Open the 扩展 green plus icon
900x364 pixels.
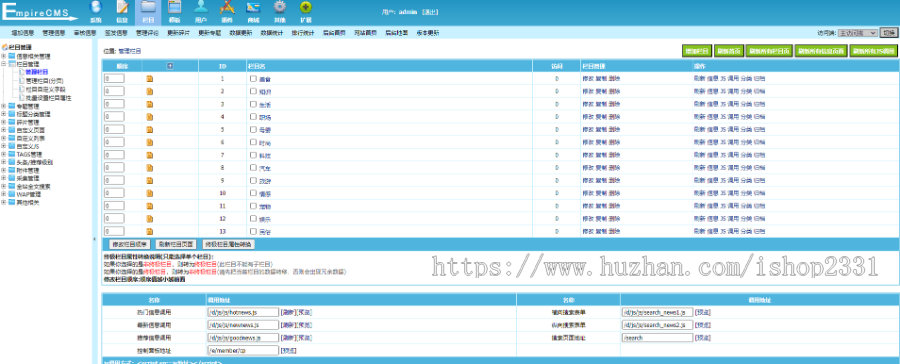click(307, 7)
